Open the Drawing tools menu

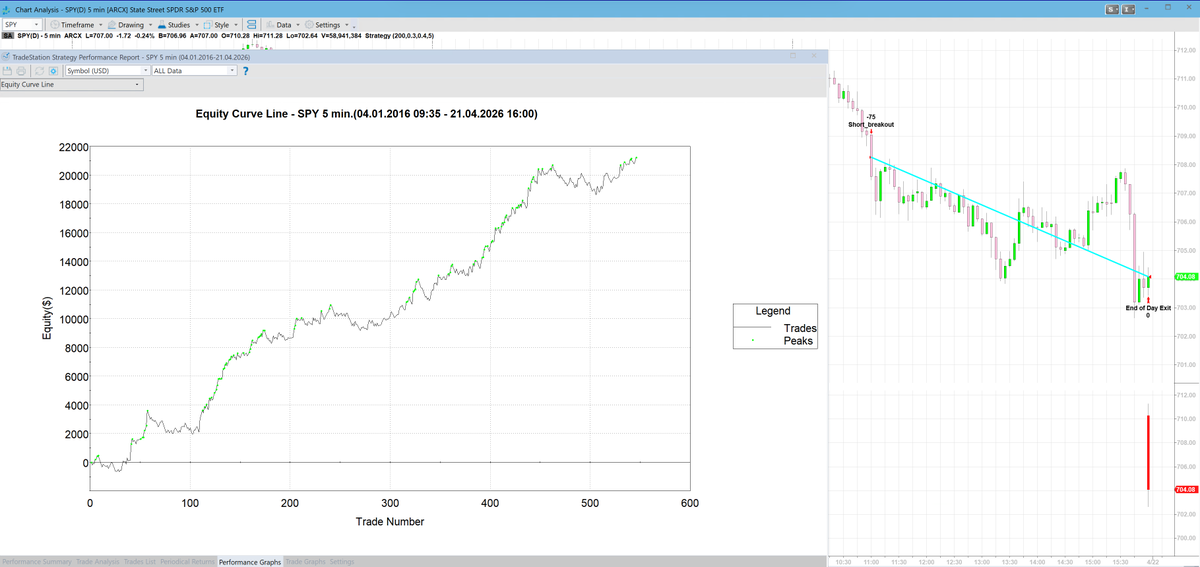[x=130, y=24]
